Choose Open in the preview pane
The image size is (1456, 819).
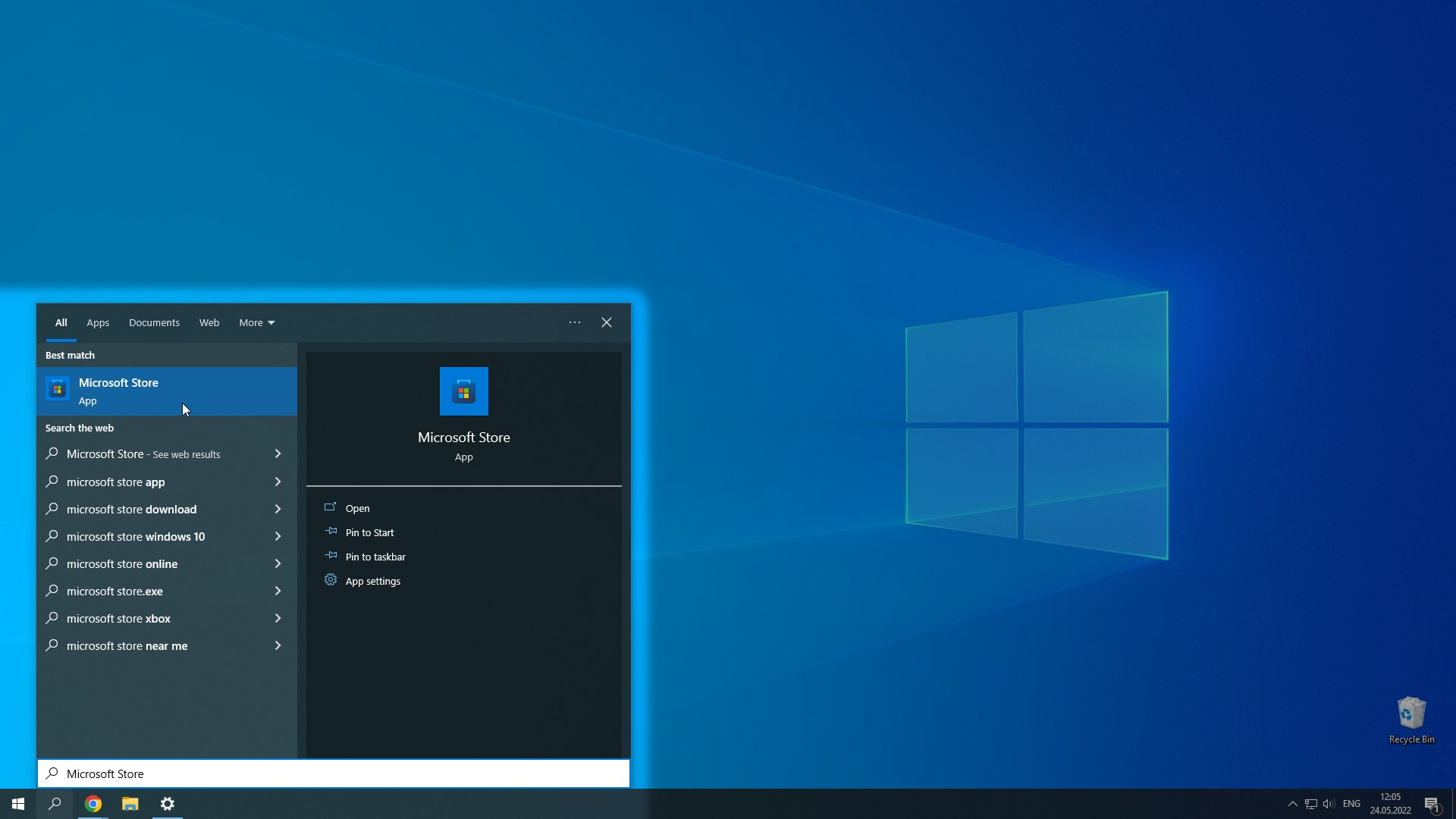coord(464,508)
